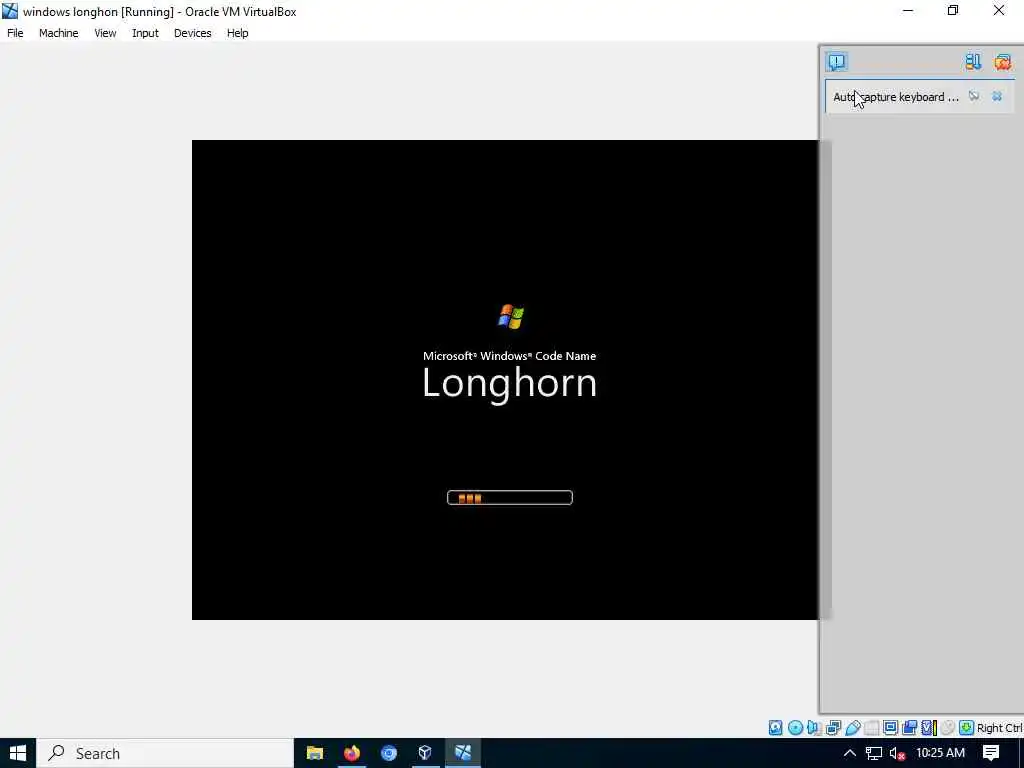Click the network adapters status icon
Viewport: 1024px width, 768px height.
[x=833, y=728]
